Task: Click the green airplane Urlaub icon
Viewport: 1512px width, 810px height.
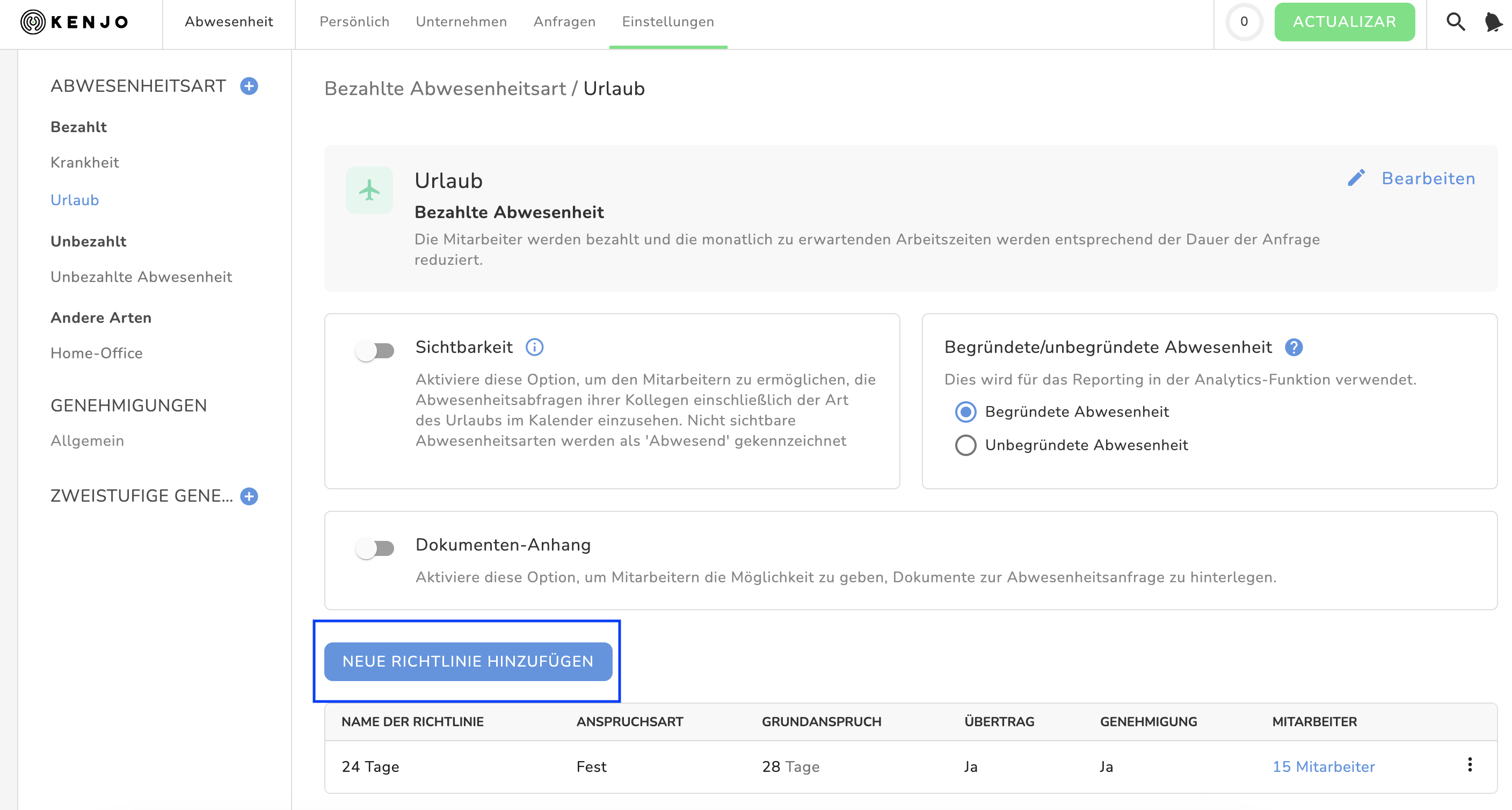Action: point(369,190)
